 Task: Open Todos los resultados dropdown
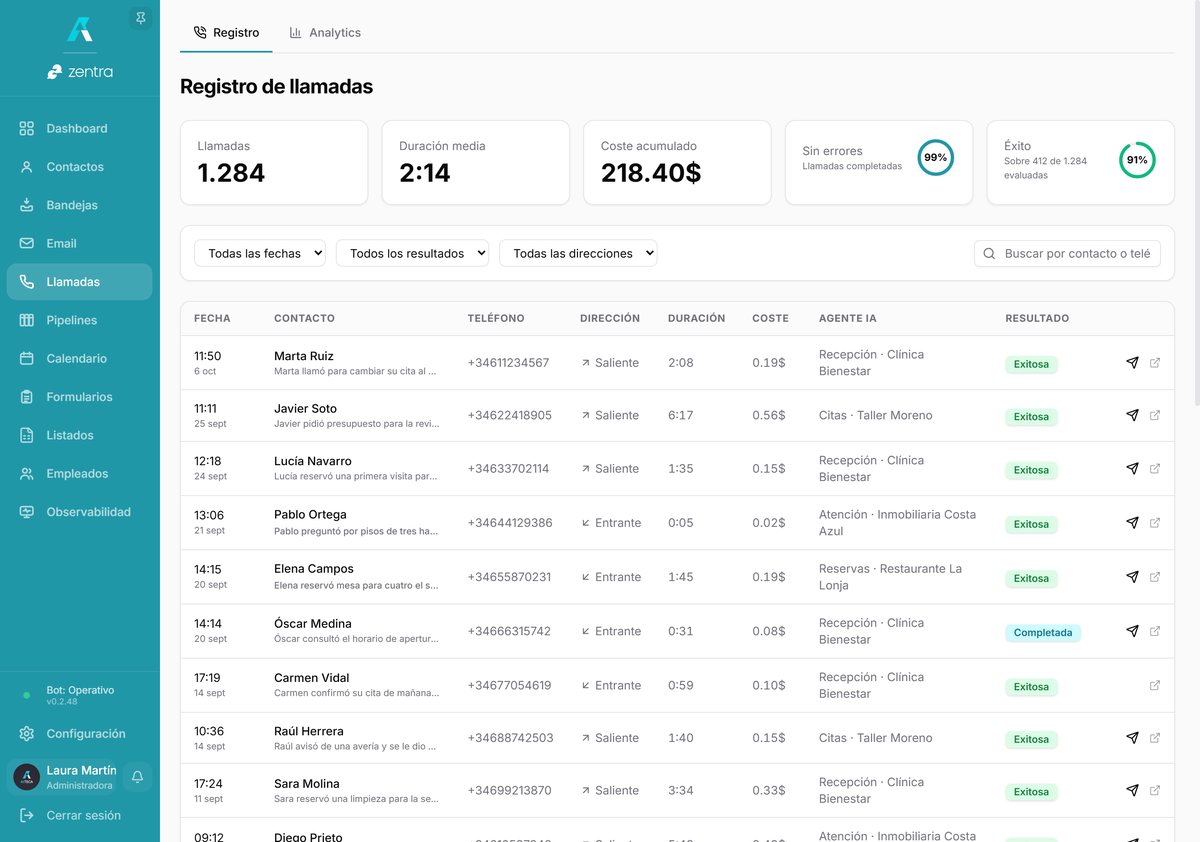click(412, 253)
